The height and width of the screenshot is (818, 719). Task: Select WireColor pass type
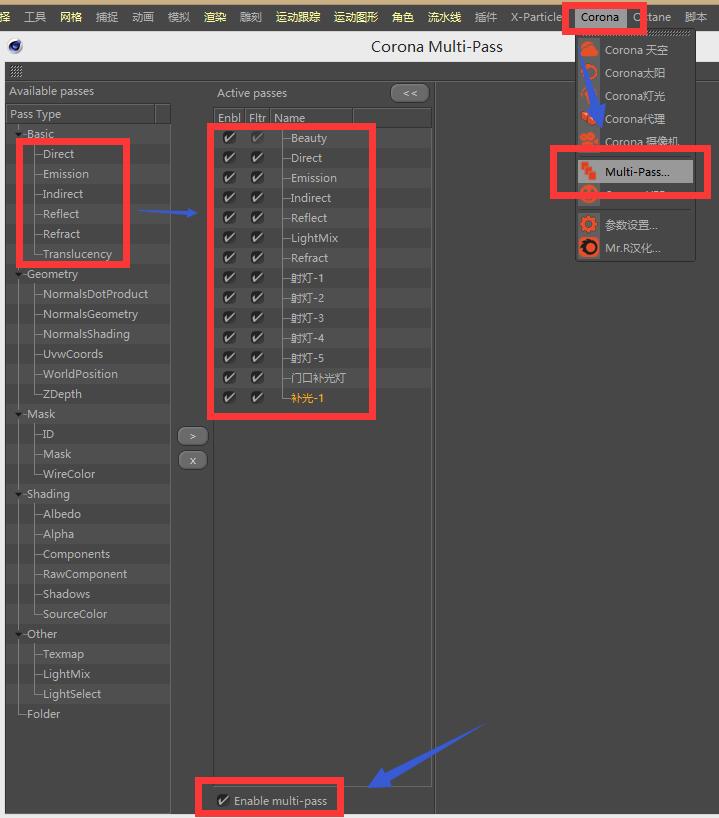pyautogui.click(x=69, y=474)
